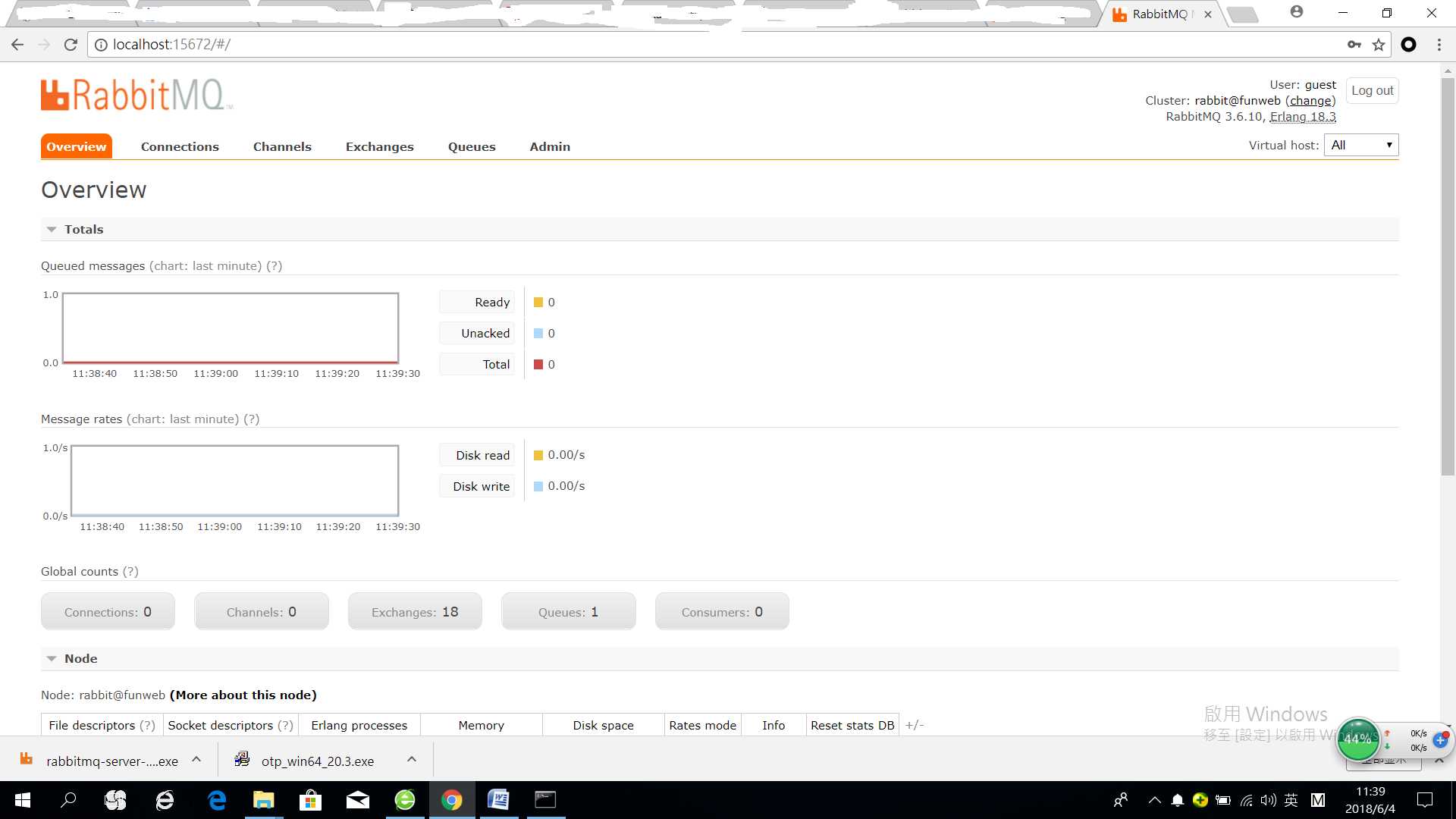Click the Consumers: 0 count button
The height and width of the screenshot is (819, 1456).
pyautogui.click(x=722, y=611)
